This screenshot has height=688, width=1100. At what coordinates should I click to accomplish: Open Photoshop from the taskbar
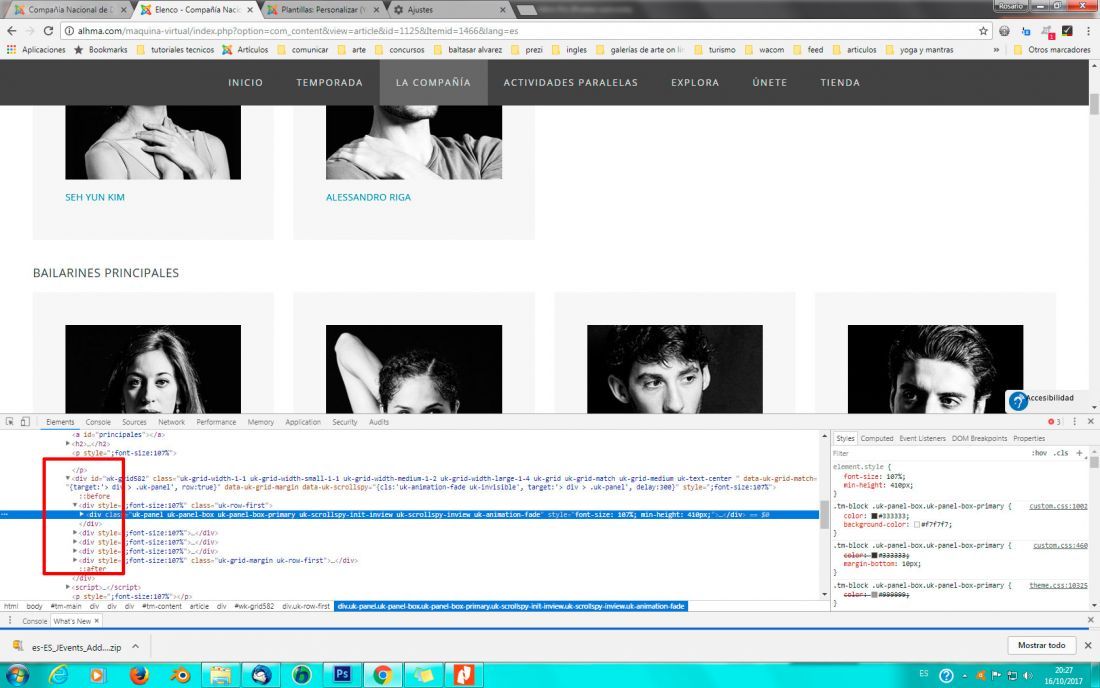click(x=342, y=675)
